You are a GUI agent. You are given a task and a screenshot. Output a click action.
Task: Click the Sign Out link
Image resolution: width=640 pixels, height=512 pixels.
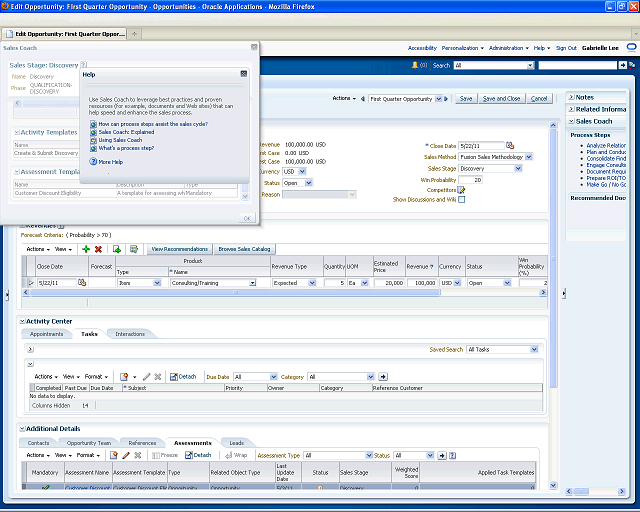click(566, 48)
